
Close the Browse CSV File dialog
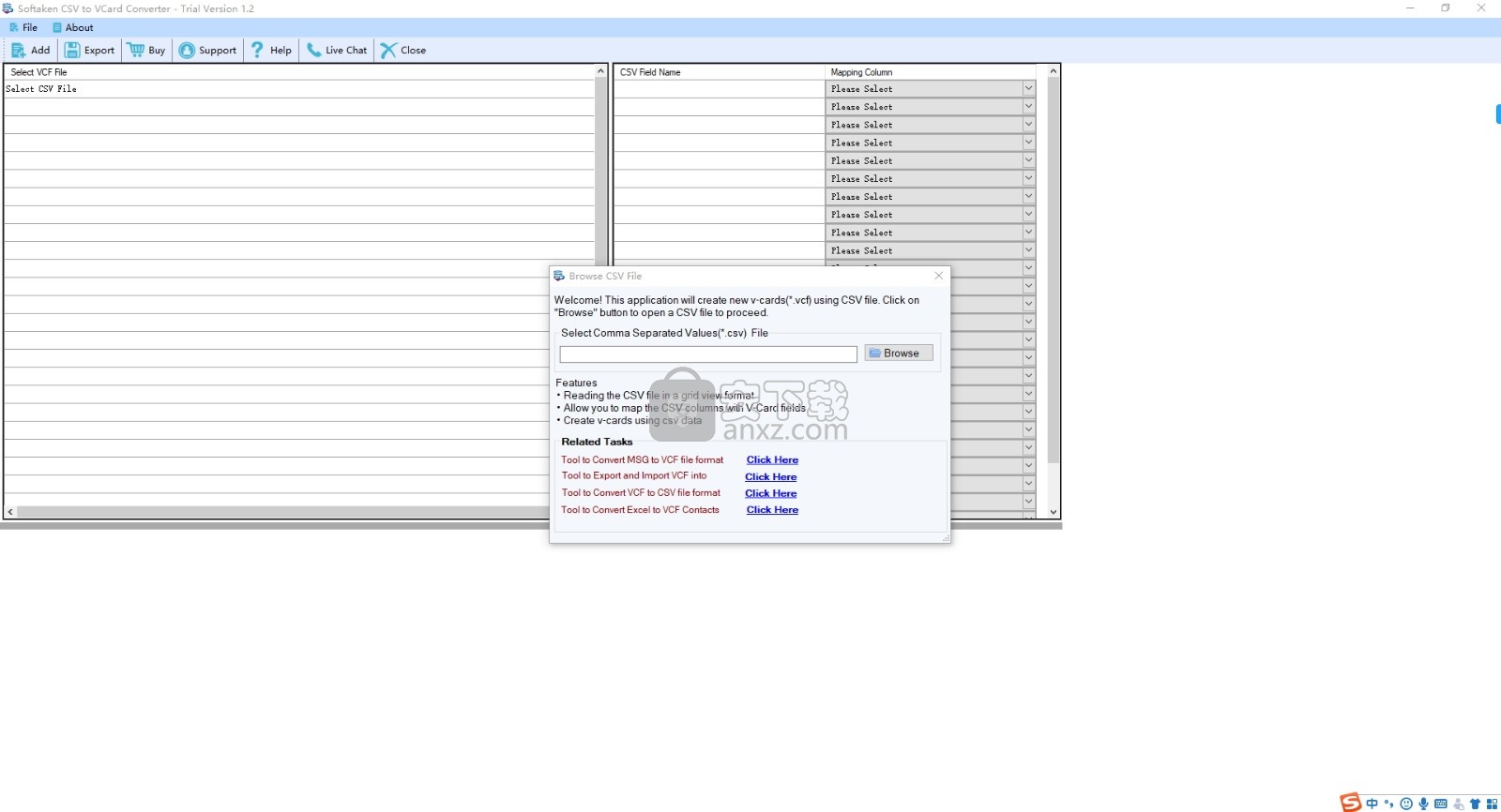click(x=939, y=276)
